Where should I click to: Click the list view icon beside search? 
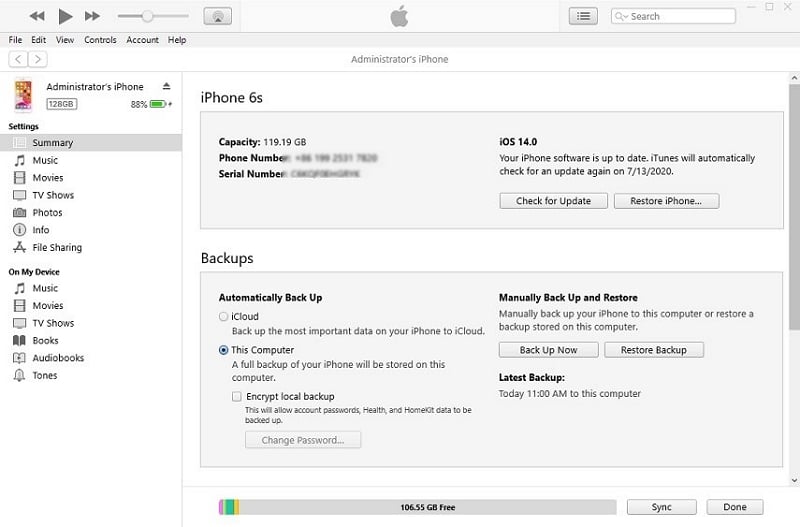tap(583, 16)
